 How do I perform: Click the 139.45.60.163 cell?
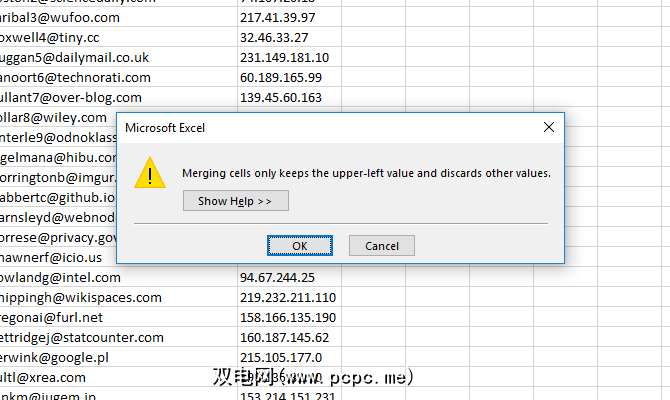click(281, 97)
